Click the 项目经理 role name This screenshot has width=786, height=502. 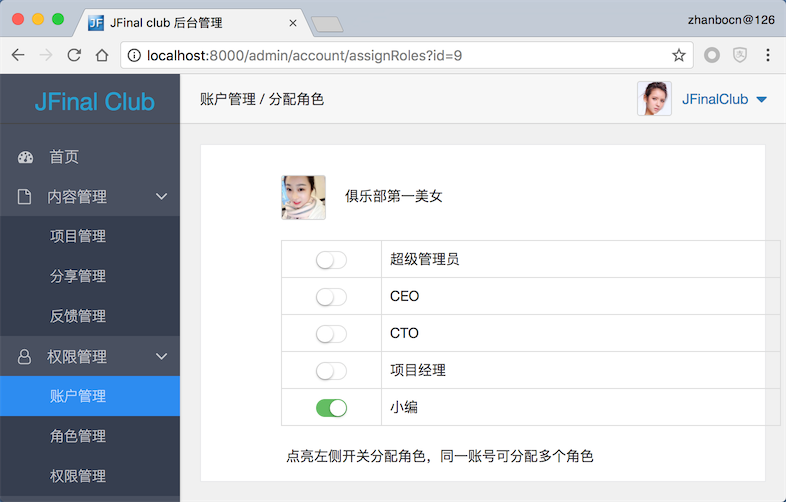click(x=418, y=370)
